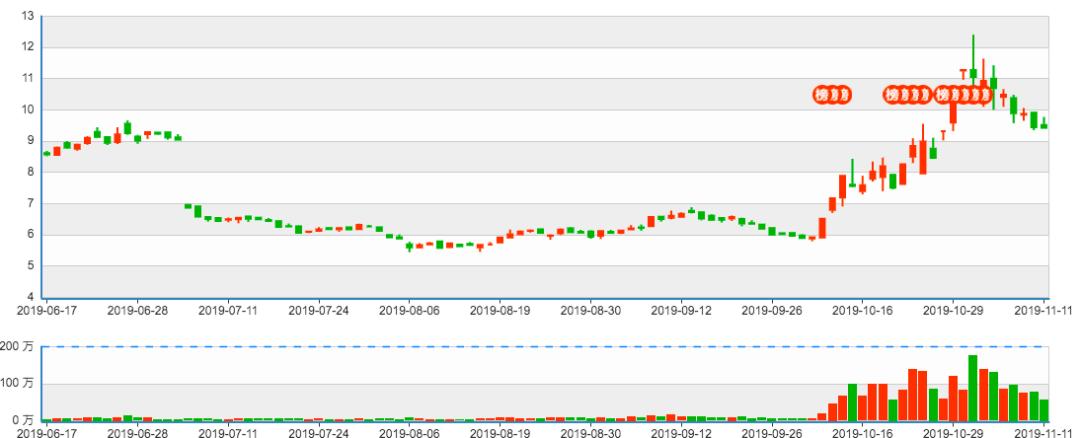Click the price axis label 7
The width and height of the screenshot is (1080, 438).
(x=31, y=203)
